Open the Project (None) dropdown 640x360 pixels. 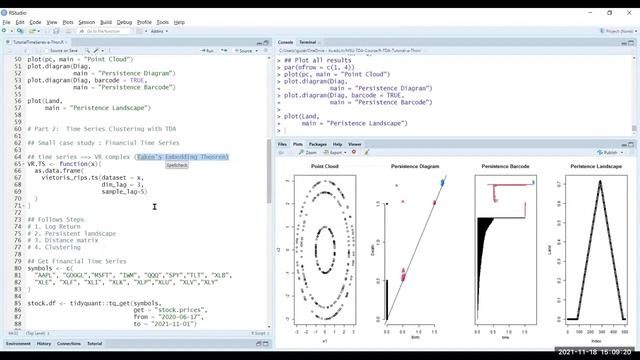[618, 31]
